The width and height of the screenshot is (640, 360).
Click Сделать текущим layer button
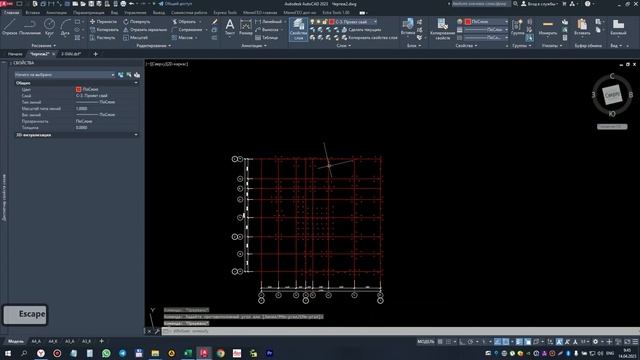361,29
